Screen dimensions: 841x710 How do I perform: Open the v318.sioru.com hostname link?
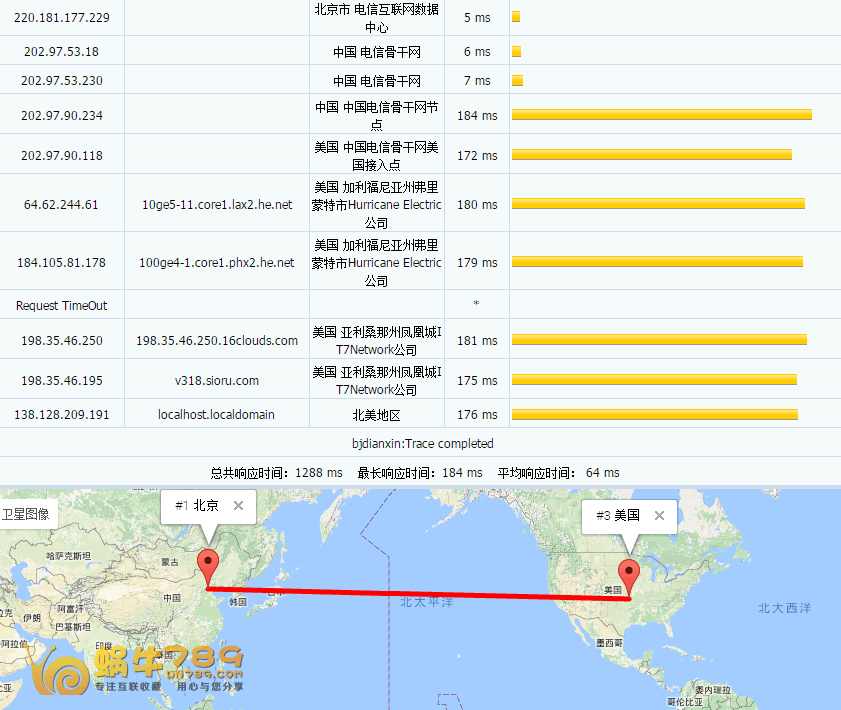(x=216, y=380)
